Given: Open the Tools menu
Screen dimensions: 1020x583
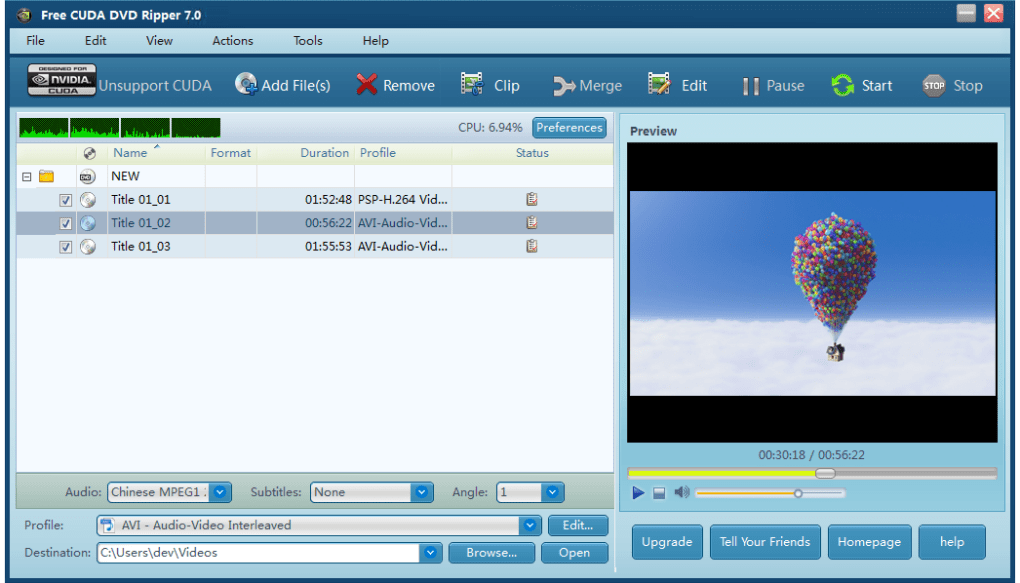Looking at the screenshot, I should (x=308, y=41).
